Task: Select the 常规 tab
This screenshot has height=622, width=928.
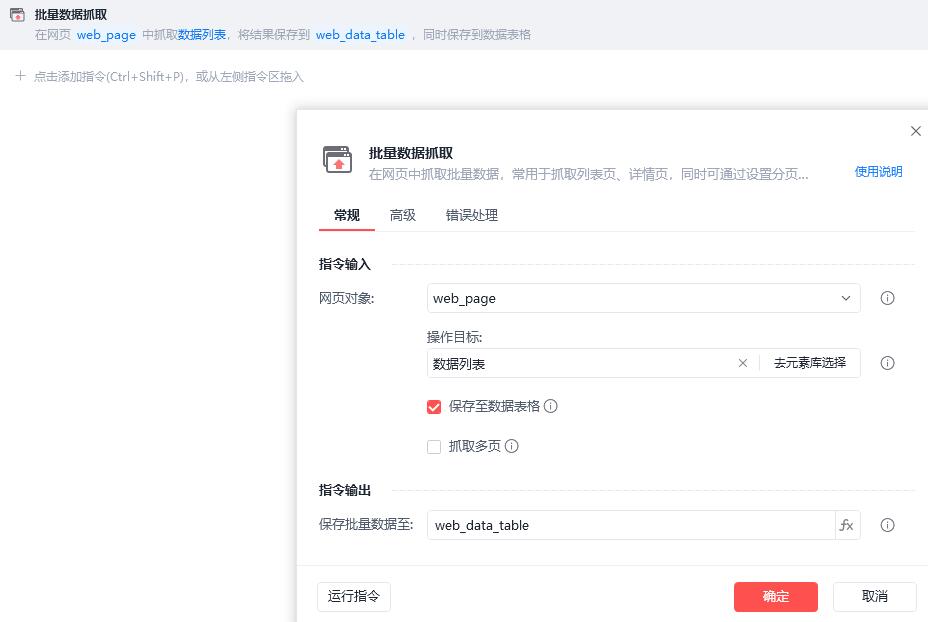Action: [347, 215]
